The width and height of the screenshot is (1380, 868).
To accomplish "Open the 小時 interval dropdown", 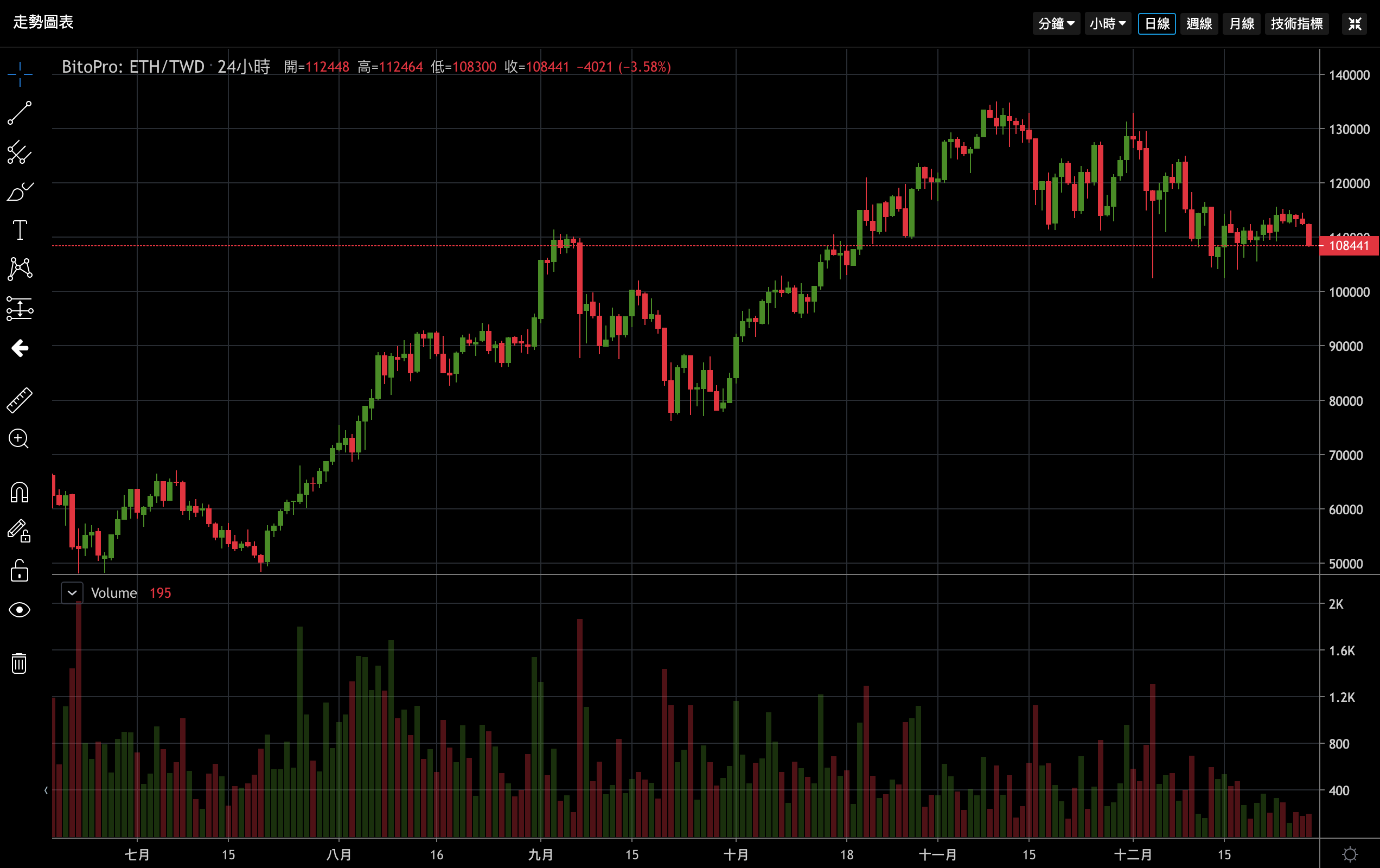I will (1107, 23).
